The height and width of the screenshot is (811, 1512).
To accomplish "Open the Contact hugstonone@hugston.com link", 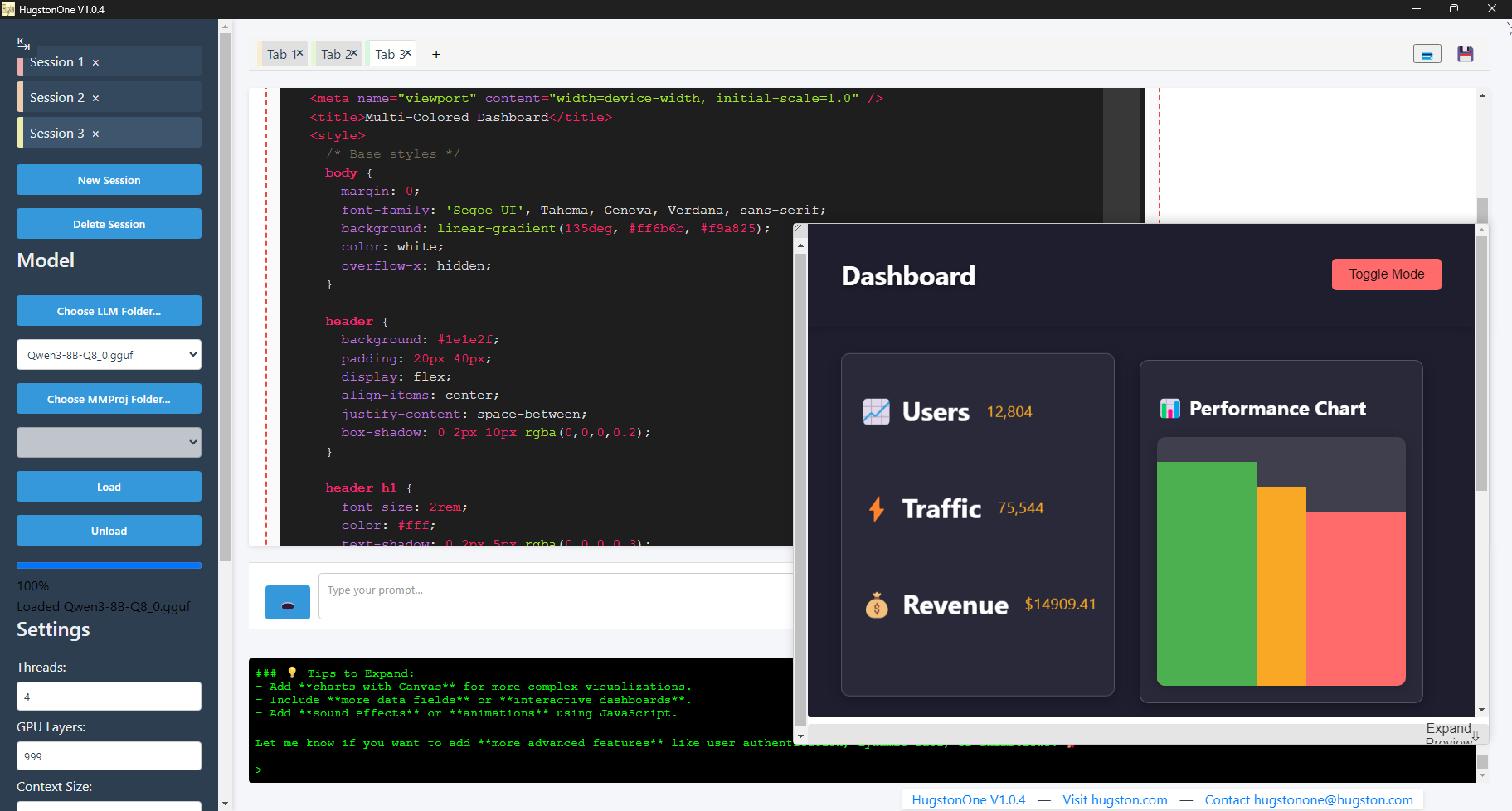I will 1309,800.
